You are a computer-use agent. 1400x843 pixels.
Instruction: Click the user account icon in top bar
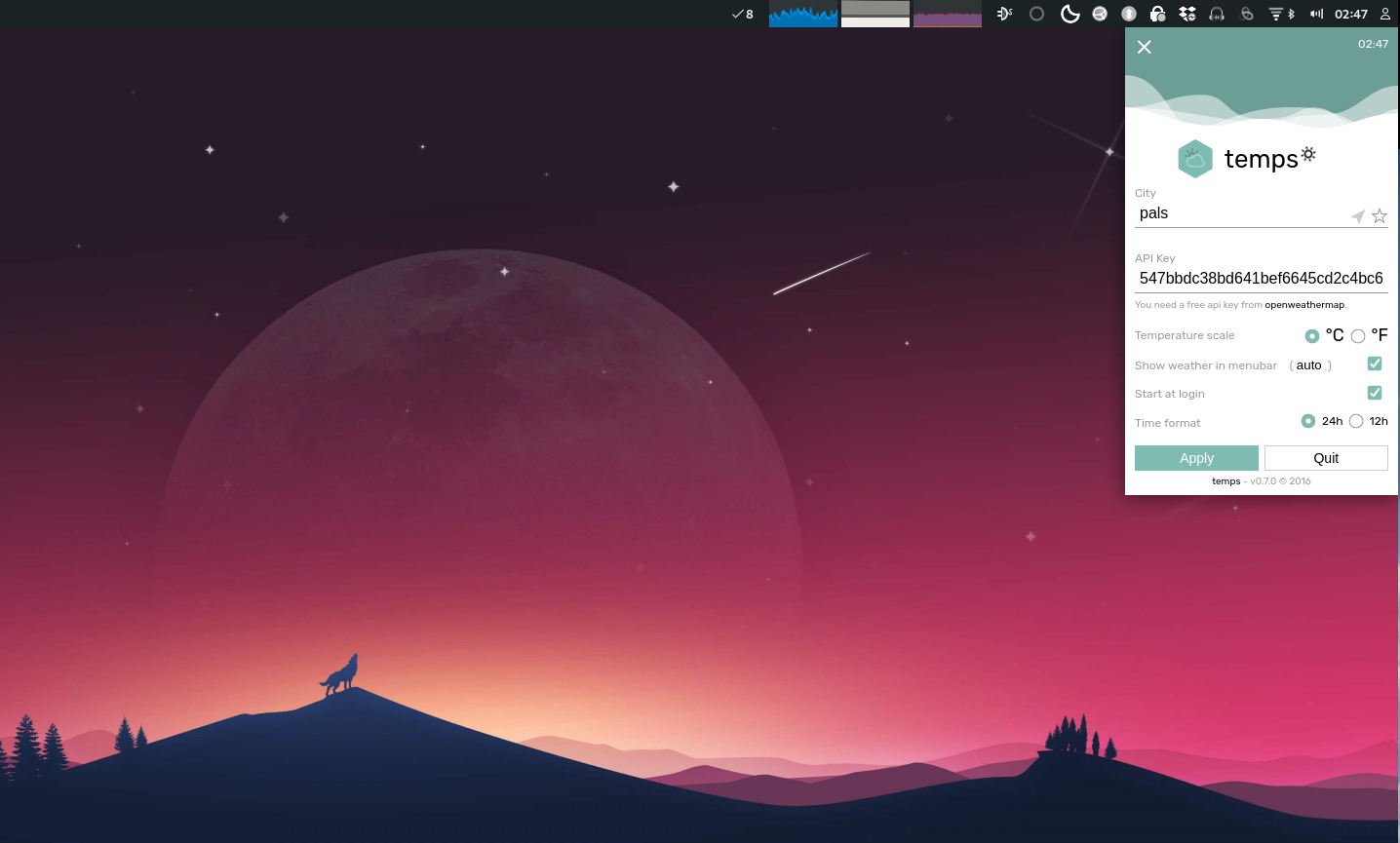pyautogui.click(x=1384, y=14)
